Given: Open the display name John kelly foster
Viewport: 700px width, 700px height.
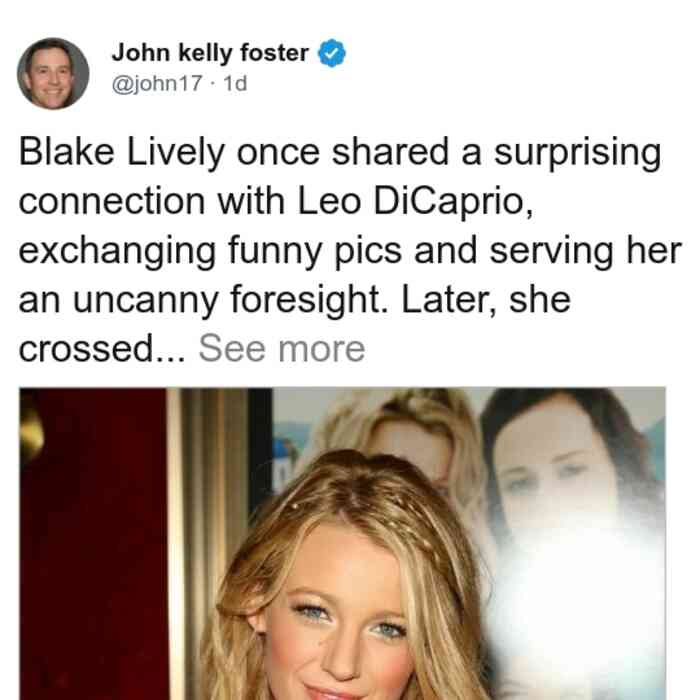Looking at the screenshot, I should 210,53.
